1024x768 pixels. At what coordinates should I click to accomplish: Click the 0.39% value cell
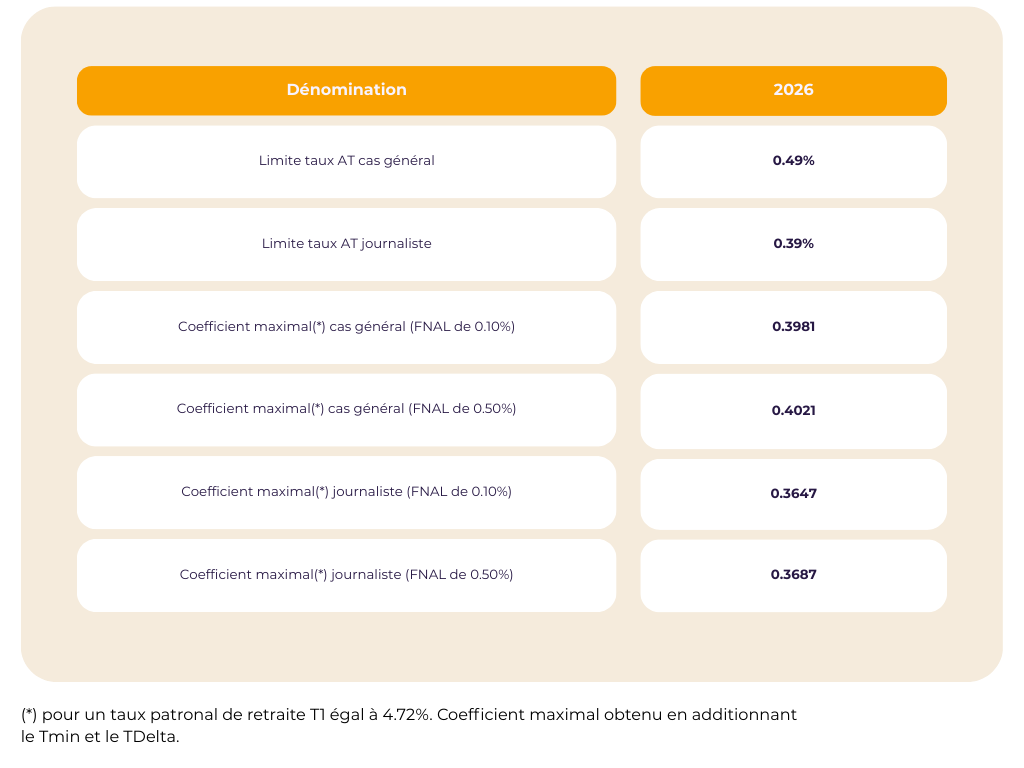tap(793, 244)
